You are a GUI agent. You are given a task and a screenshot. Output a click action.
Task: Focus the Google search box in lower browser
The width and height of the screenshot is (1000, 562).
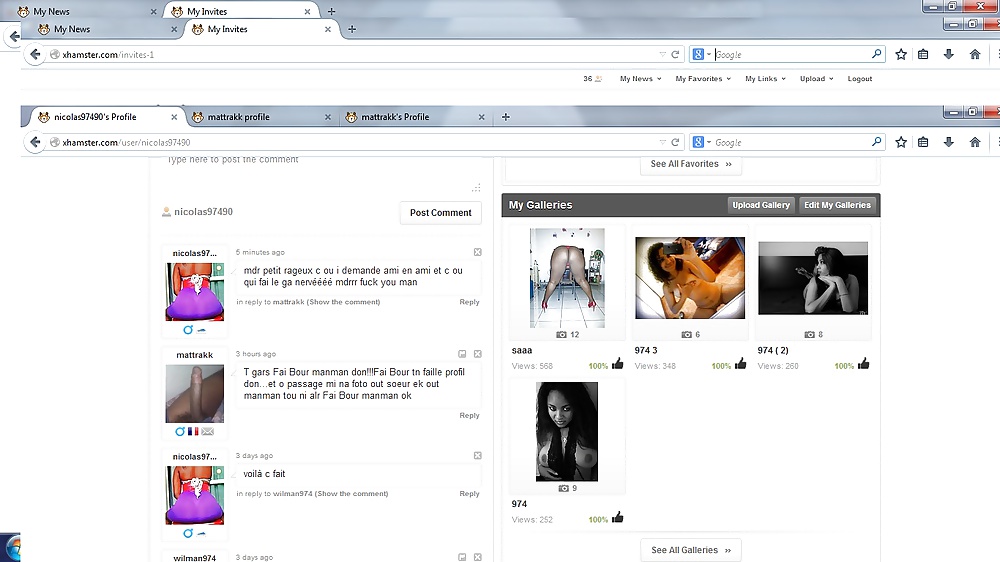point(790,143)
